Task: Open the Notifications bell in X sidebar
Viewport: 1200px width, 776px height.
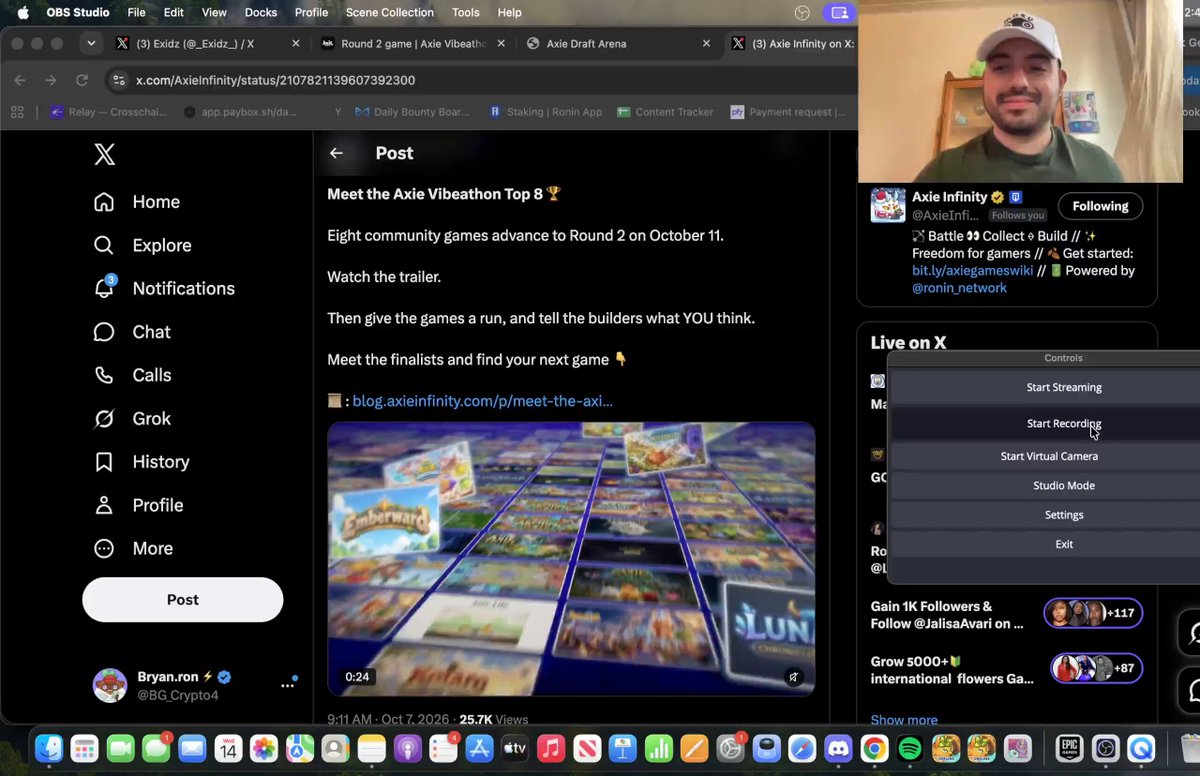Action: point(104,288)
